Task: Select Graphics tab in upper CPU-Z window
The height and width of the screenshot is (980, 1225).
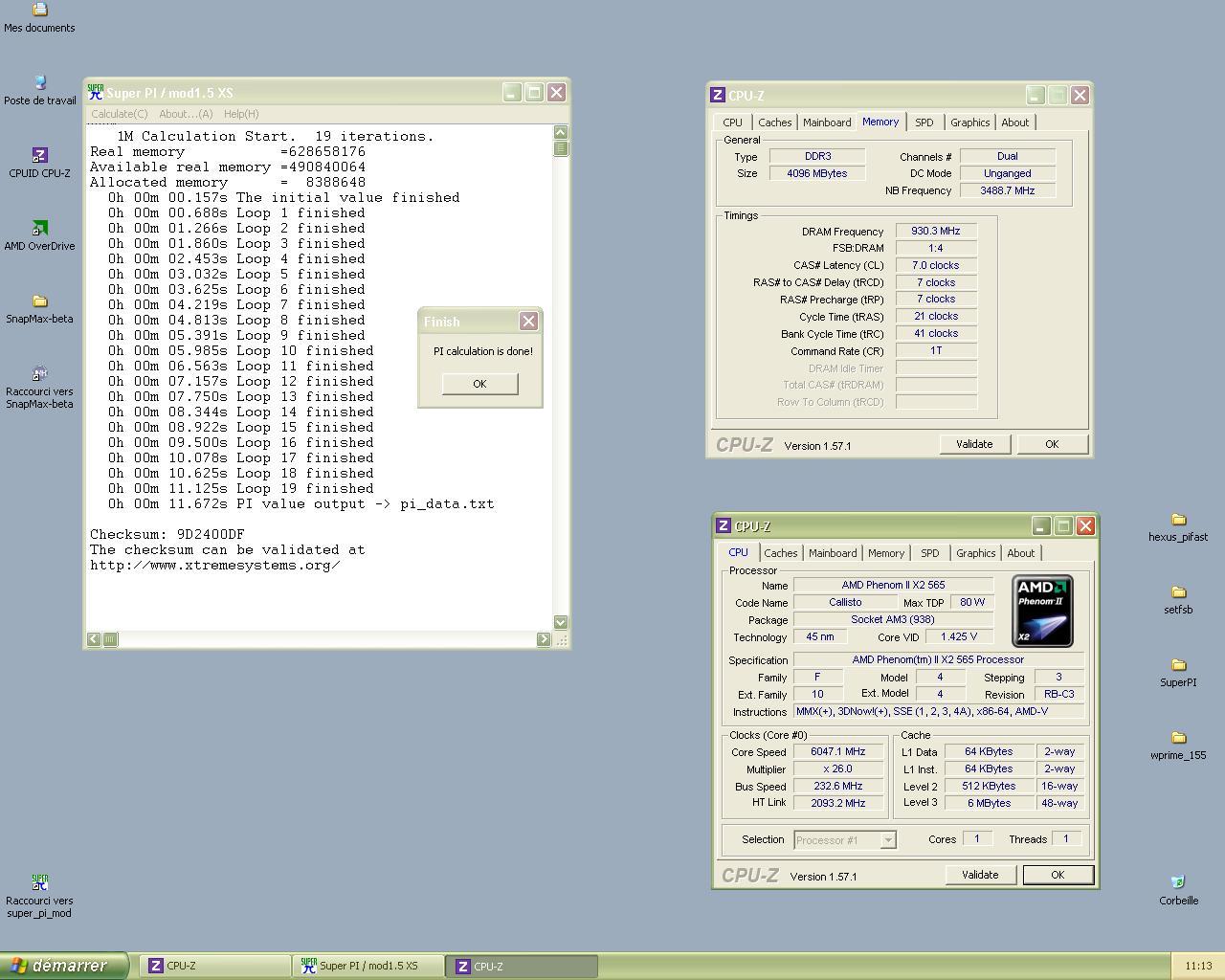Action: [x=969, y=122]
